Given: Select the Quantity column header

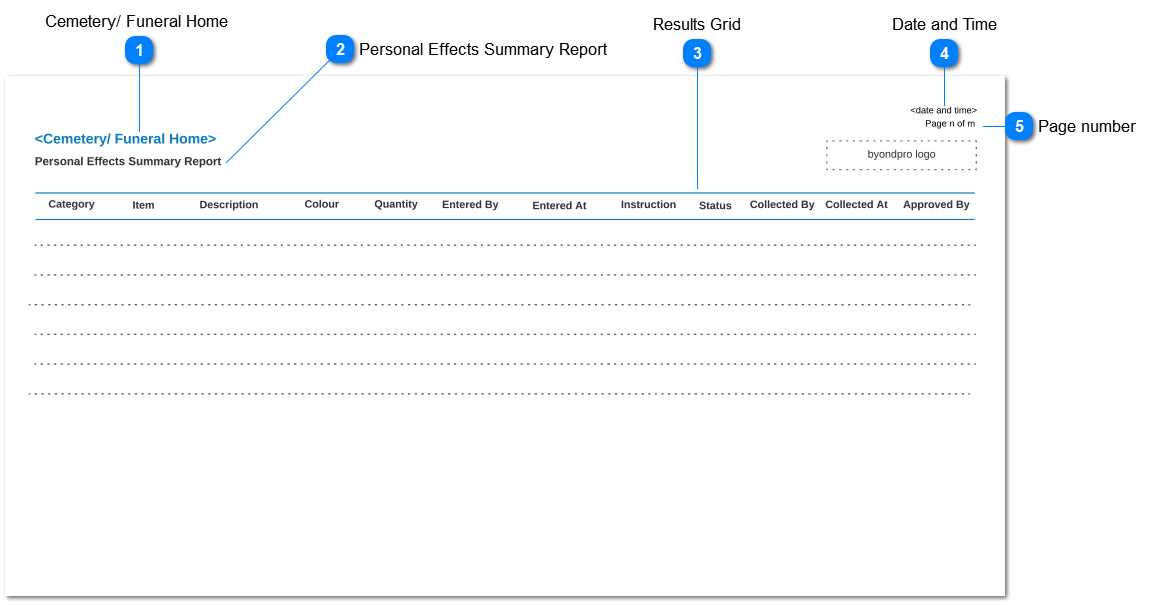Looking at the screenshot, I should (x=396, y=204).
